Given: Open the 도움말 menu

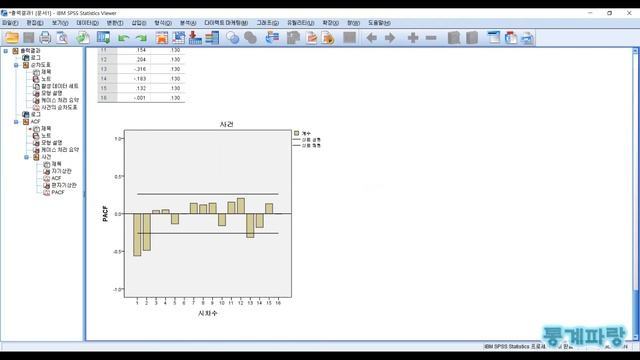Looking at the screenshot, I should (379, 23).
